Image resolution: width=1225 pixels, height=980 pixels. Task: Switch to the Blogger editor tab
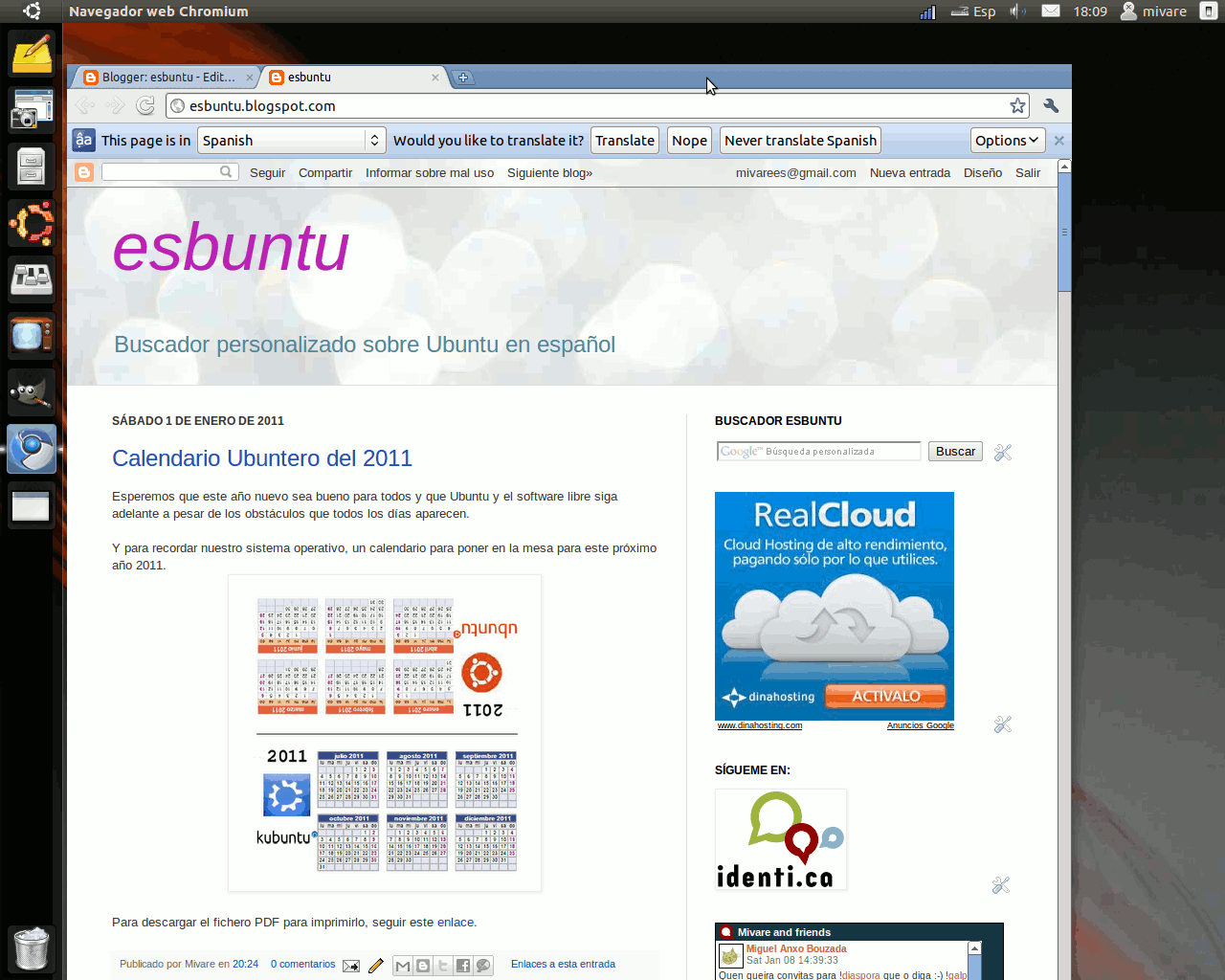pyautogui.click(x=161, y=77)
